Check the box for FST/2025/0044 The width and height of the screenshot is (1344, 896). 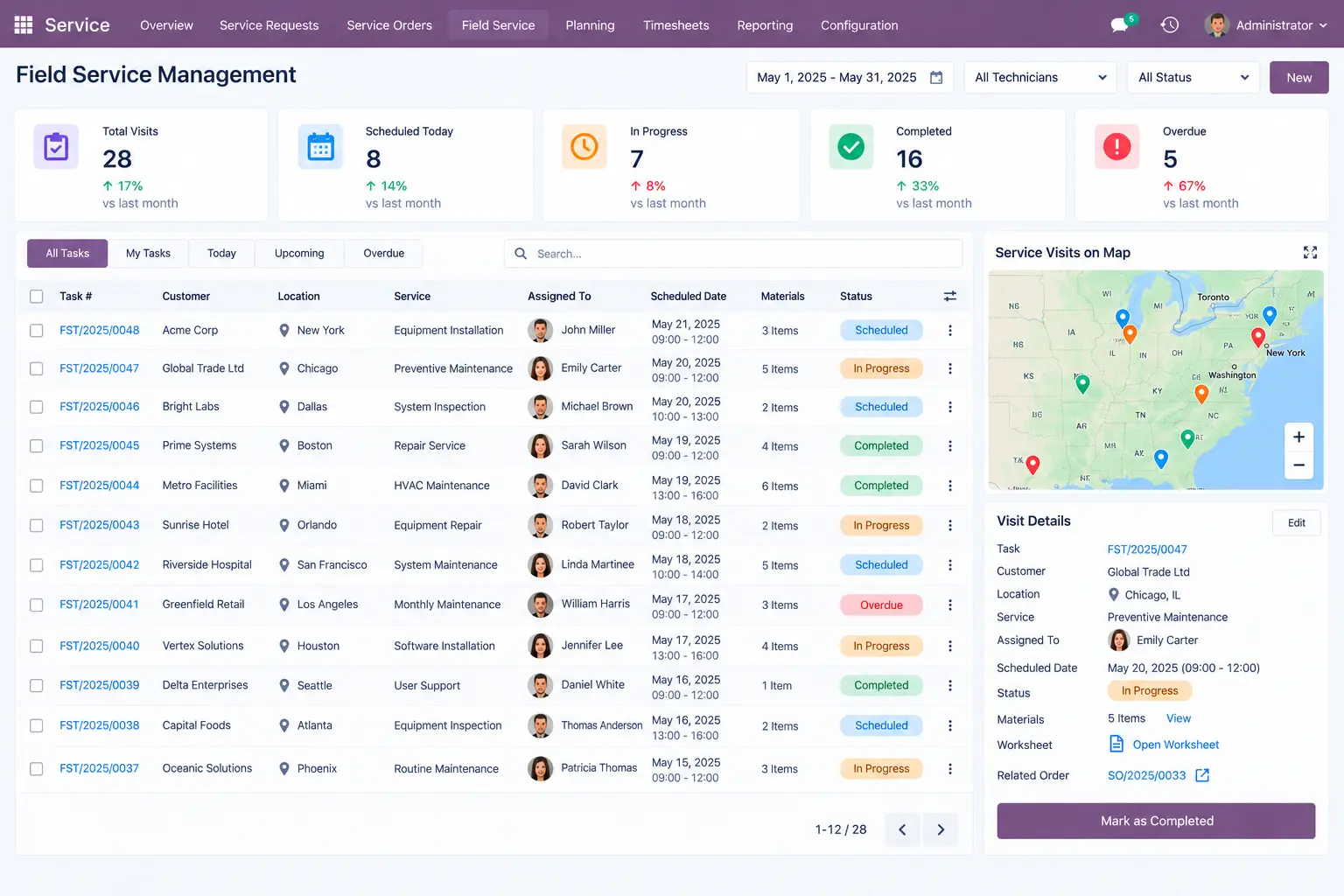pyautogui.click(x=37, y=486)
